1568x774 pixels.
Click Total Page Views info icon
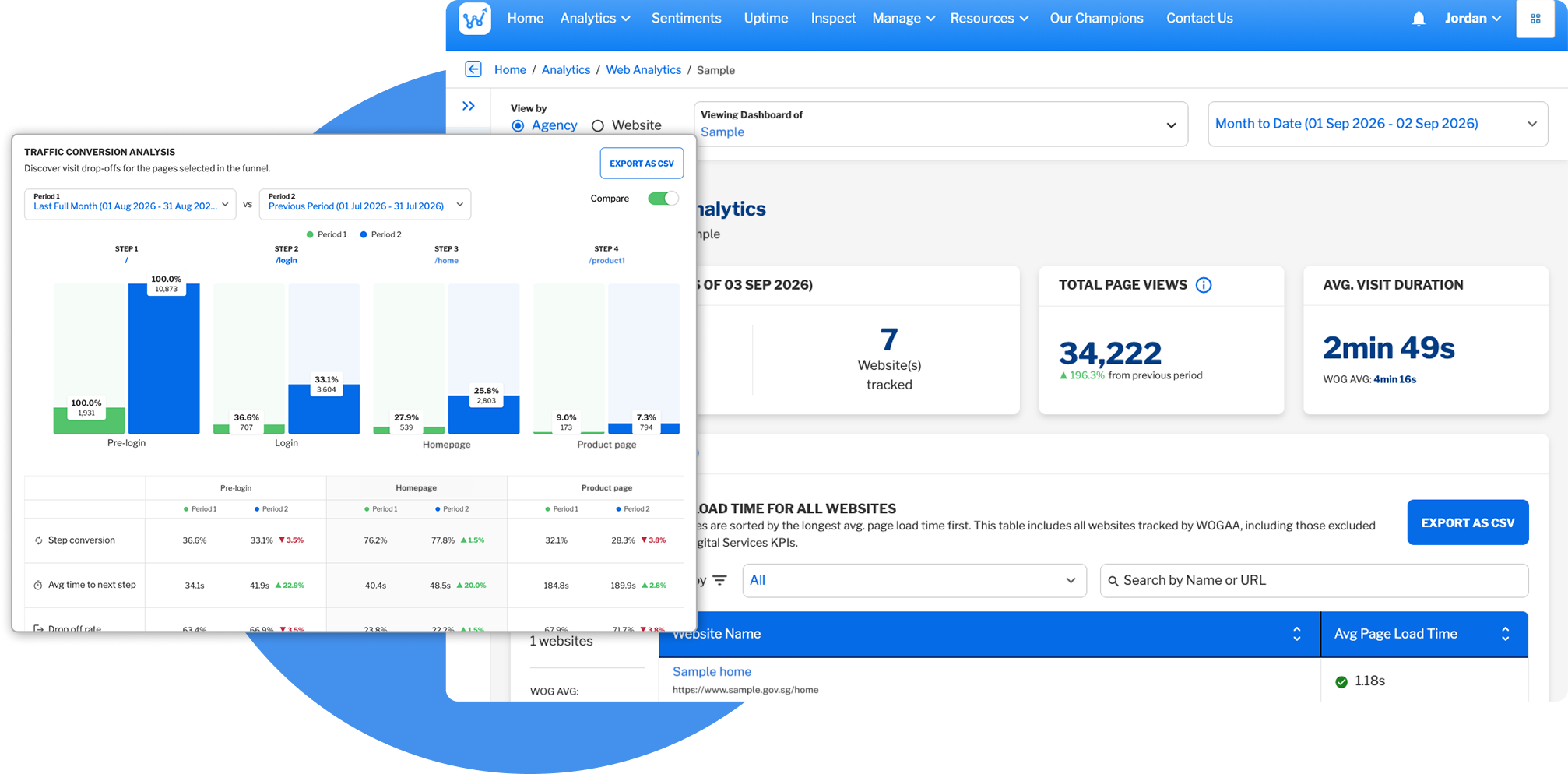coord(1204,285)
